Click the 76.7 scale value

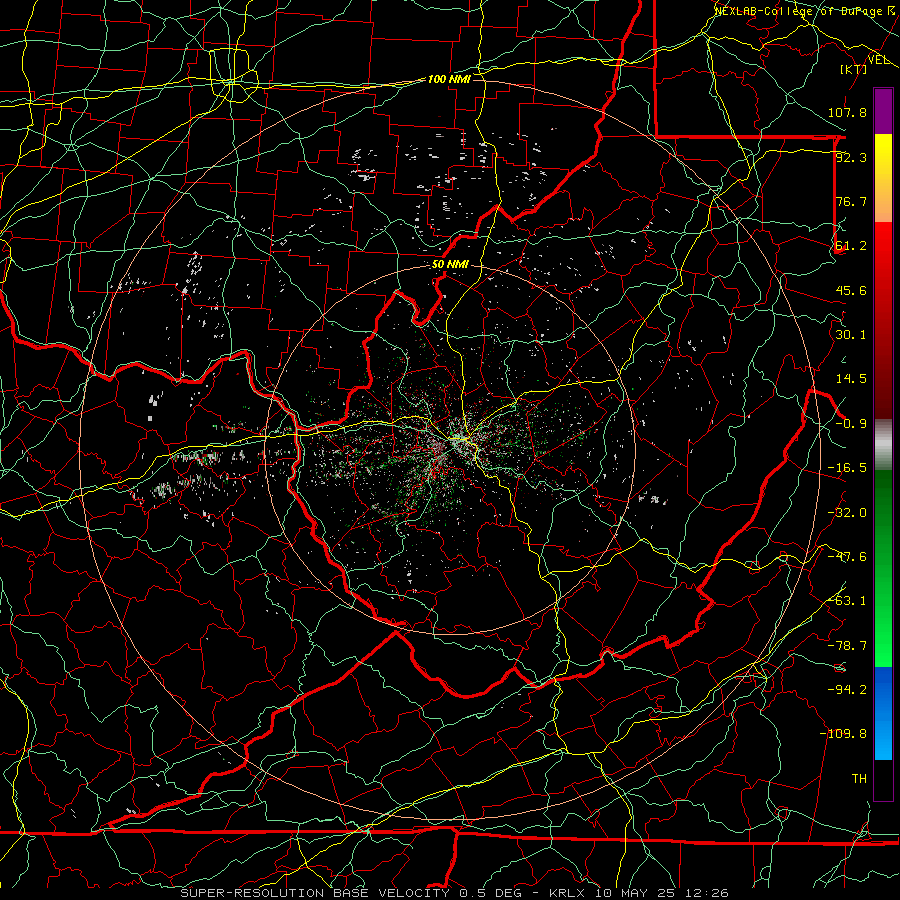[x=851, y=201]
